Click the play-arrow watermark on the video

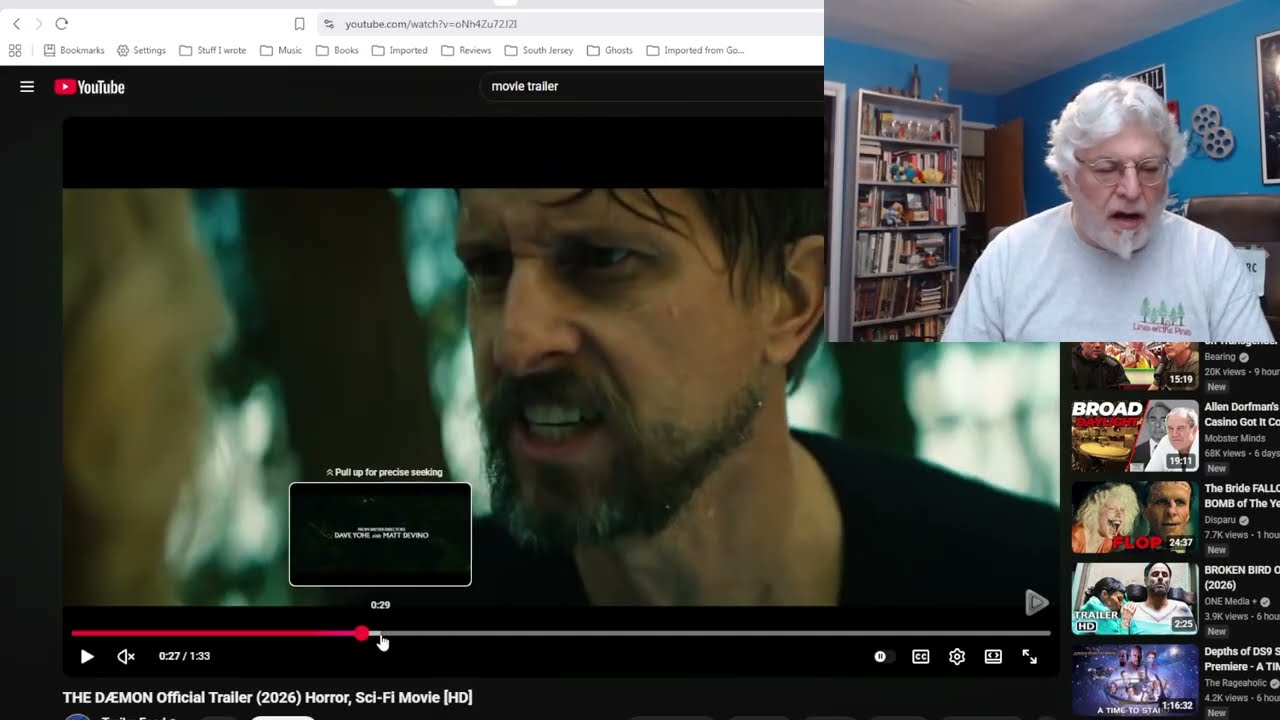pyautogui.click(x=1037, y=601)
